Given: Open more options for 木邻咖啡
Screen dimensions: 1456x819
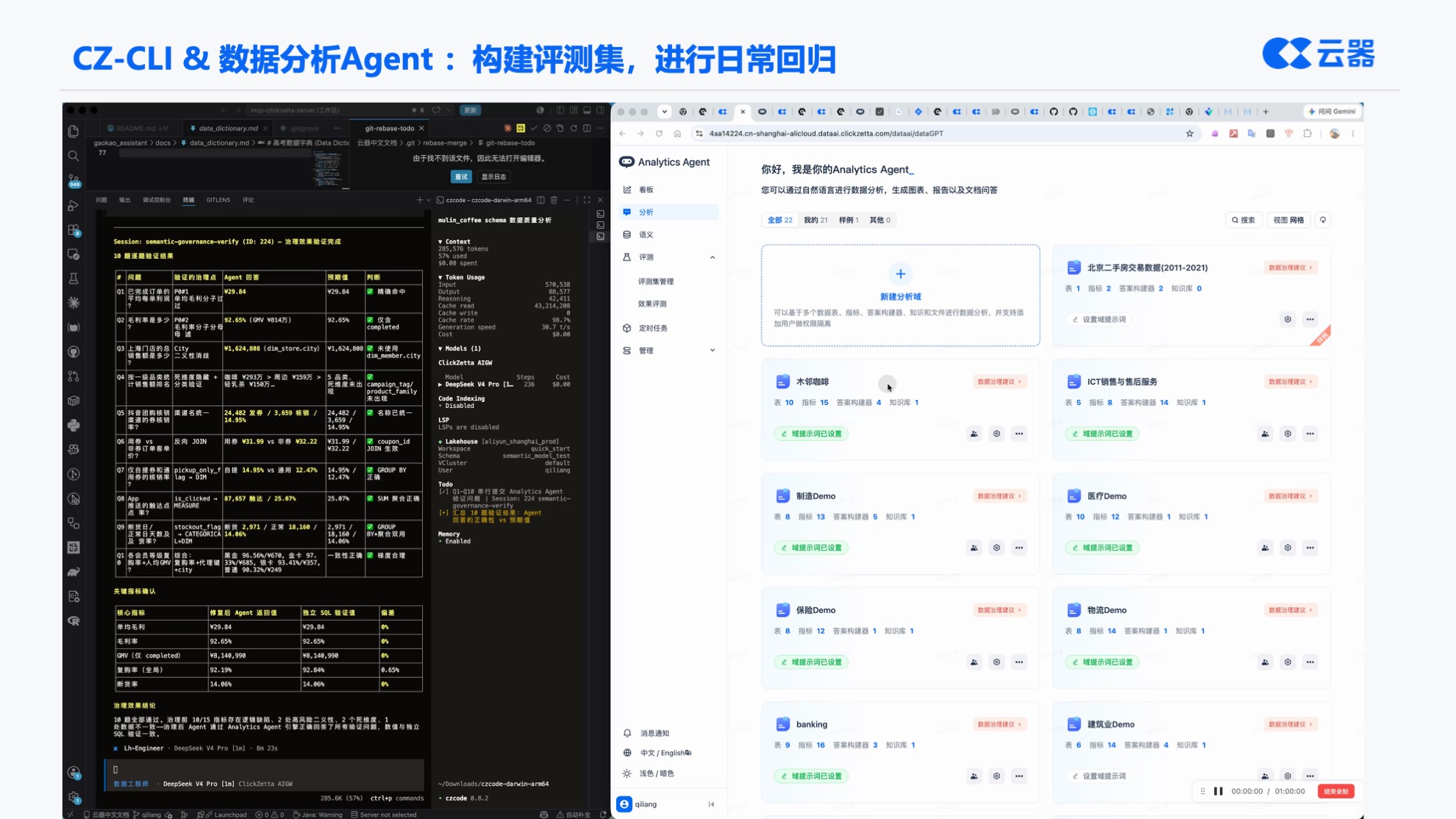Looking at the screenshot, I should click(x=1019, y=434).
